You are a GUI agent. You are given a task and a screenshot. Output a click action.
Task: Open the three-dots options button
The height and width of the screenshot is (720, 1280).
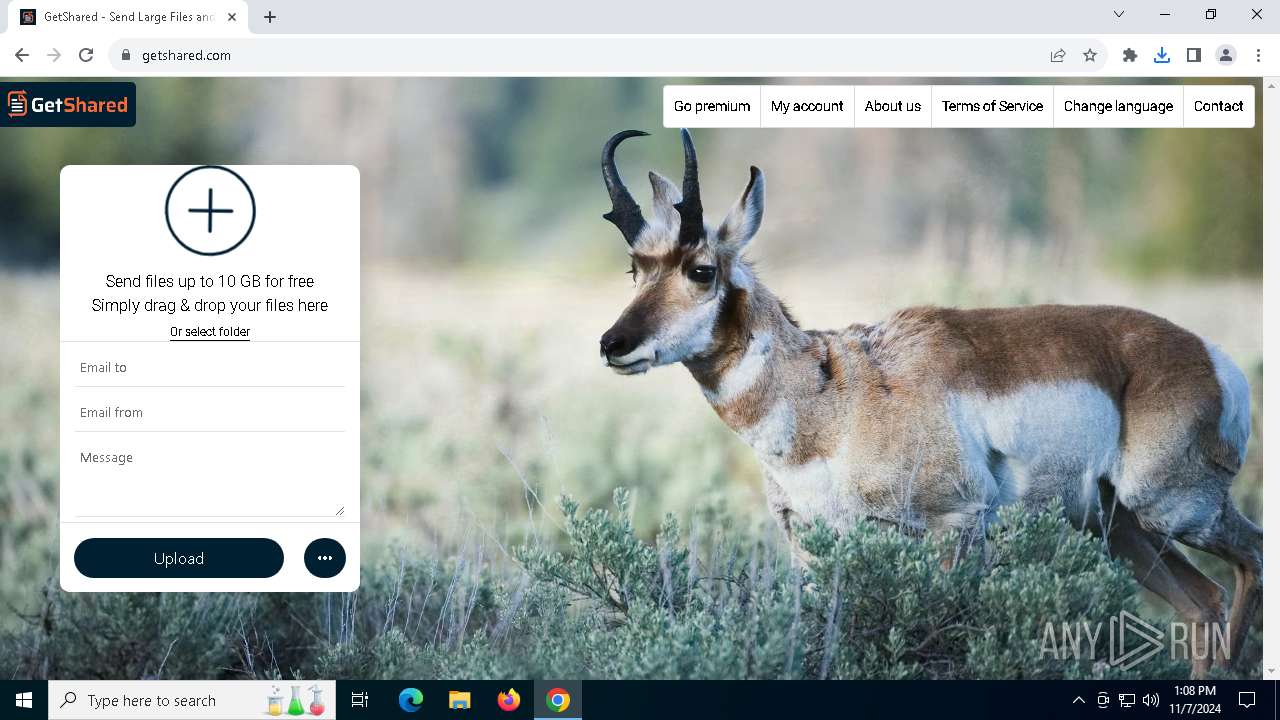pyautogui.click(x=325, y=558)
